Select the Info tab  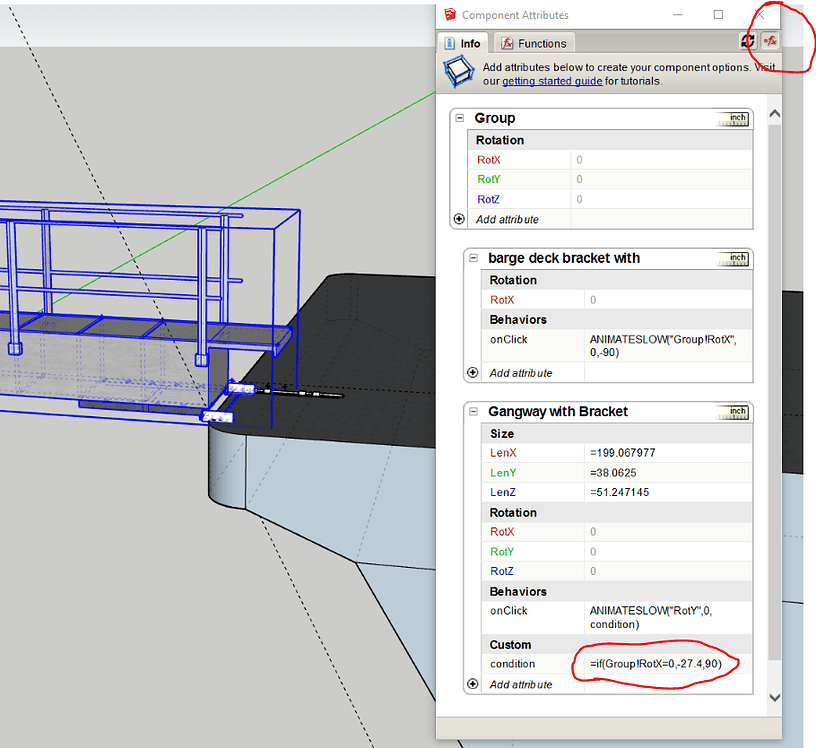point(463,43)
